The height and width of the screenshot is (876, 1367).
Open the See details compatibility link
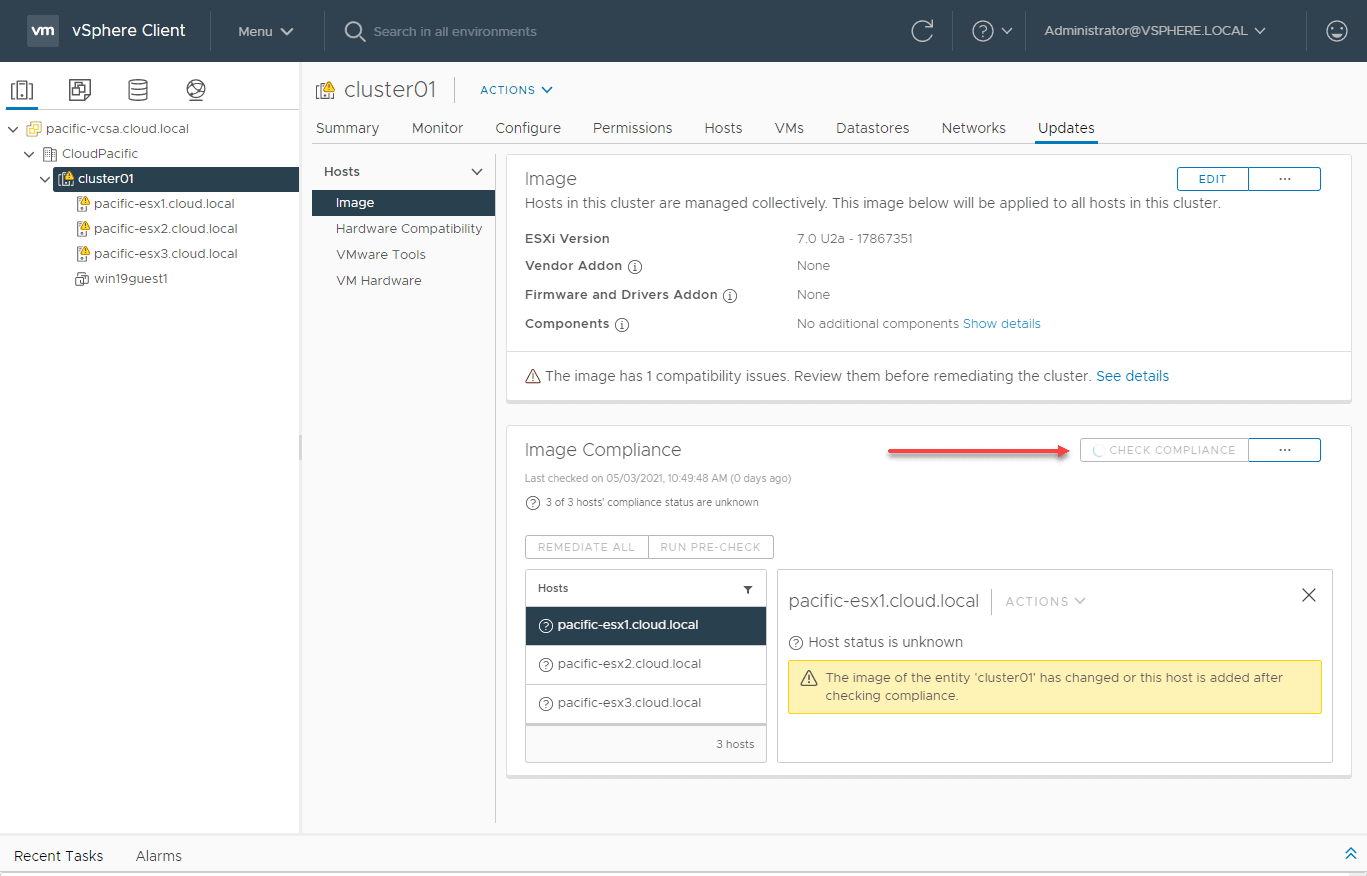coord(1132,376)
